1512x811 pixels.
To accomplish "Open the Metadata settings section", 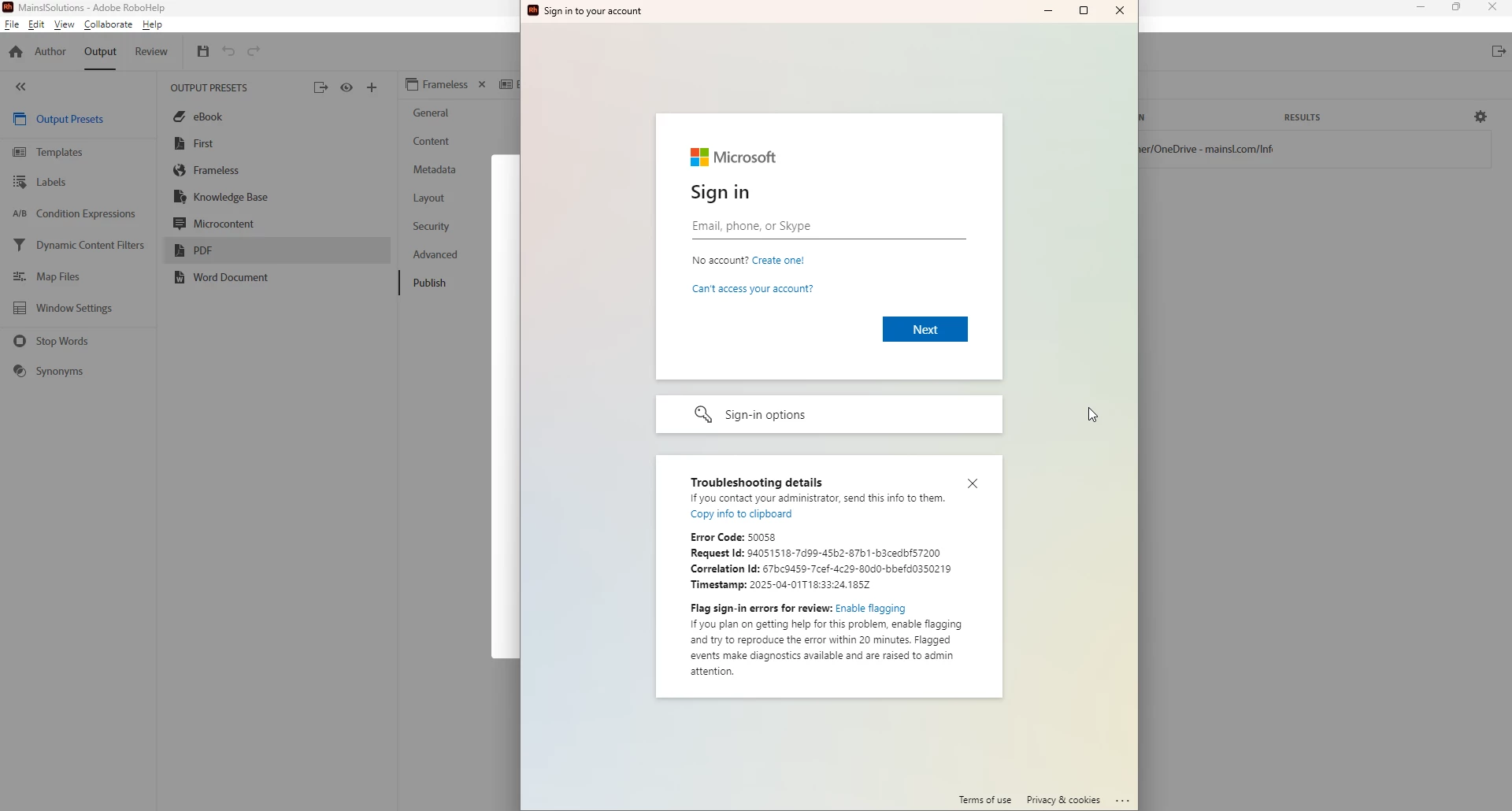I will 435,170.
